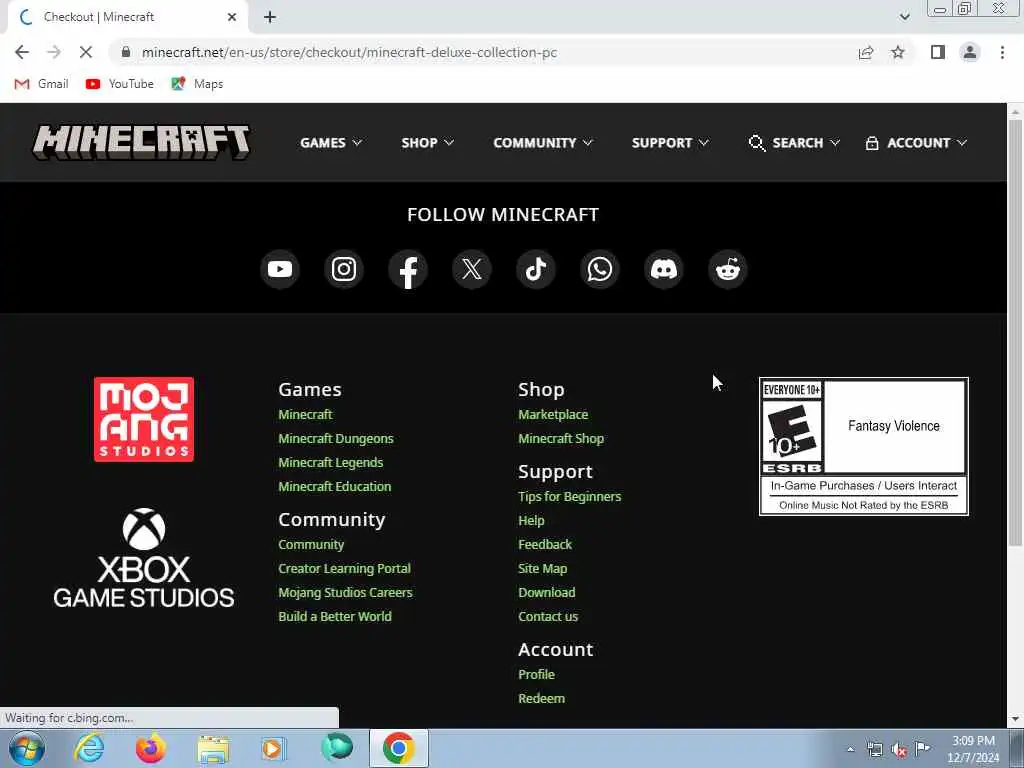Open the tab search chevron in Chrome
This screenshot has width=1024, height=768.
[904, 17]
